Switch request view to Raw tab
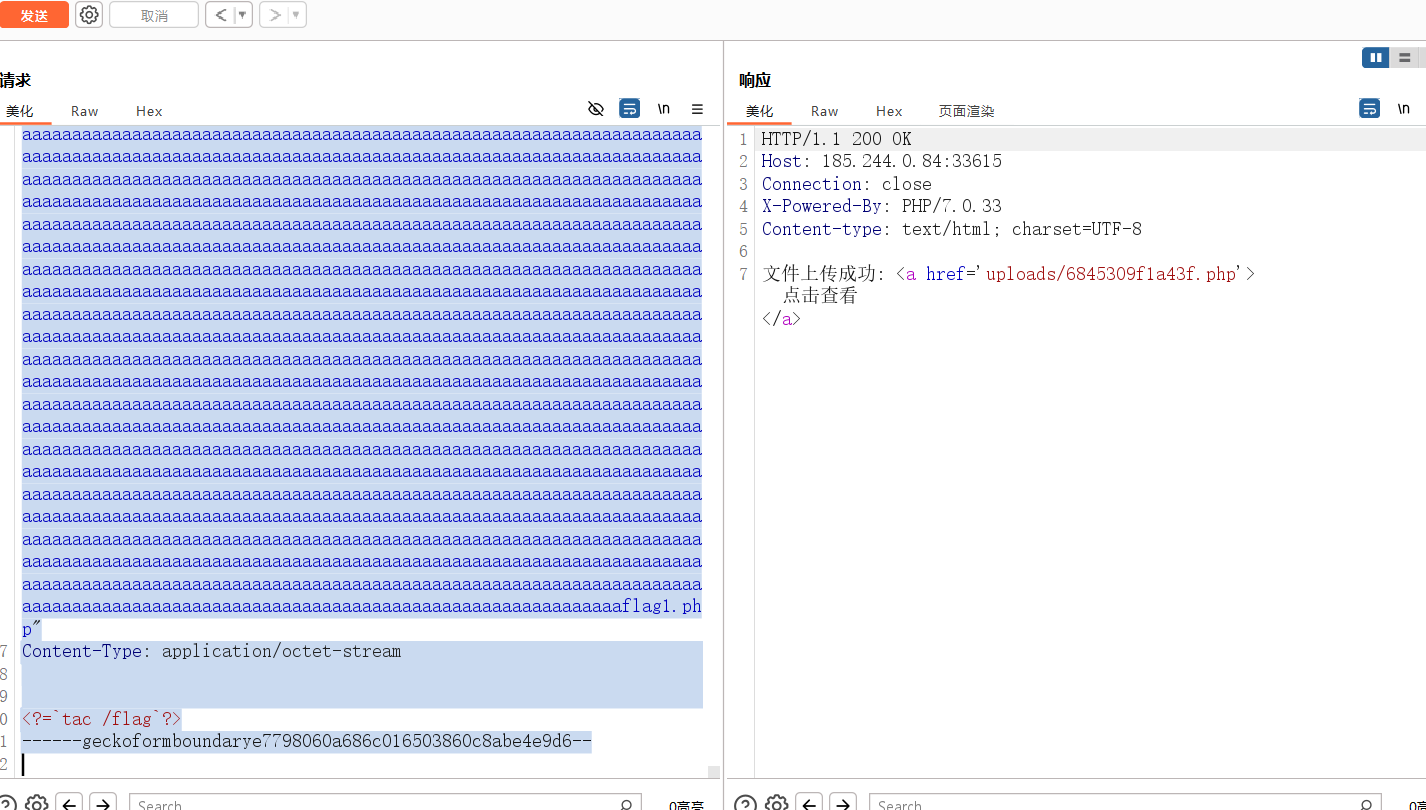 [85, 111]
